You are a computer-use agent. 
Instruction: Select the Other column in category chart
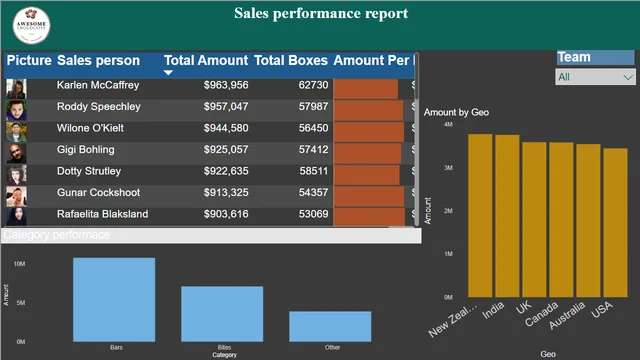point(330,327)
